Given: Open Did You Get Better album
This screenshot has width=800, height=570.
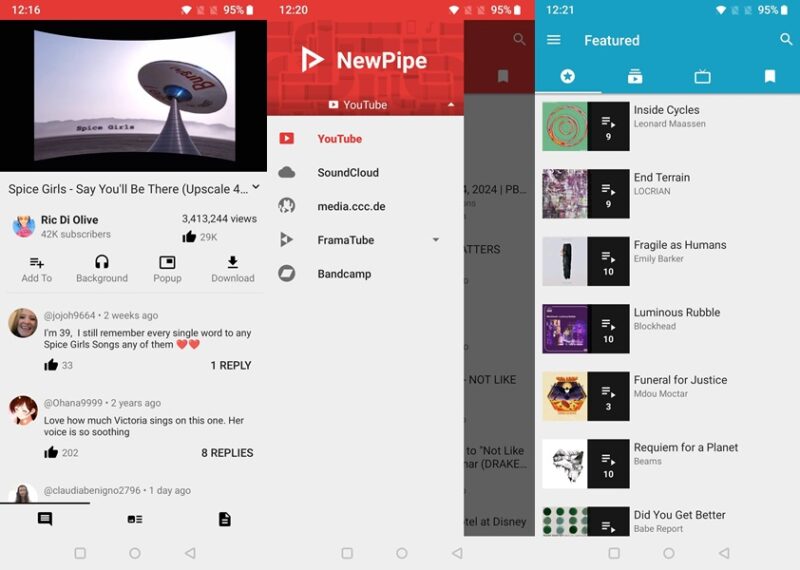Looking at the screenshot, I should tap(667, 521).
